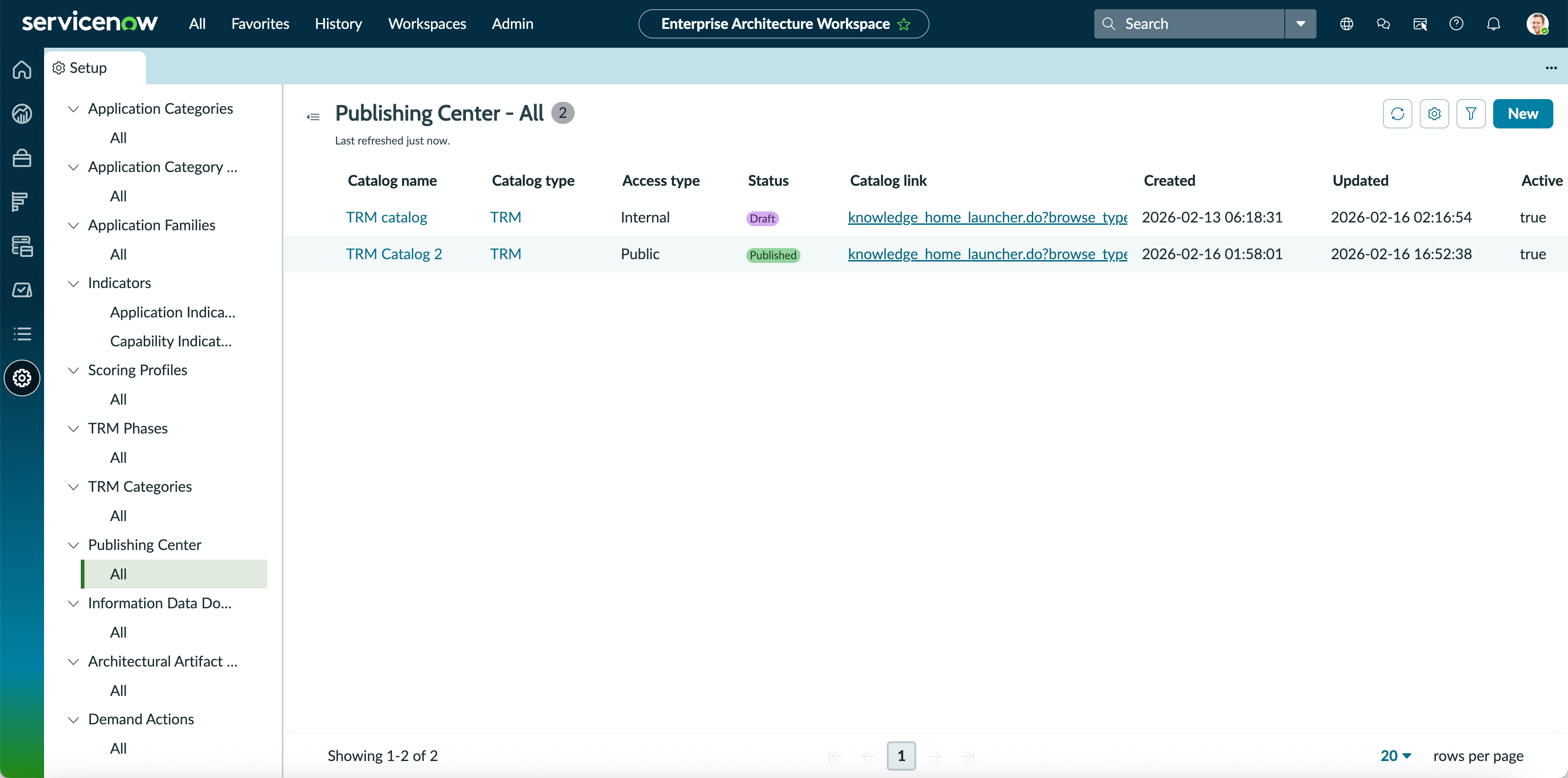Click the New button

pos(1523,114)
